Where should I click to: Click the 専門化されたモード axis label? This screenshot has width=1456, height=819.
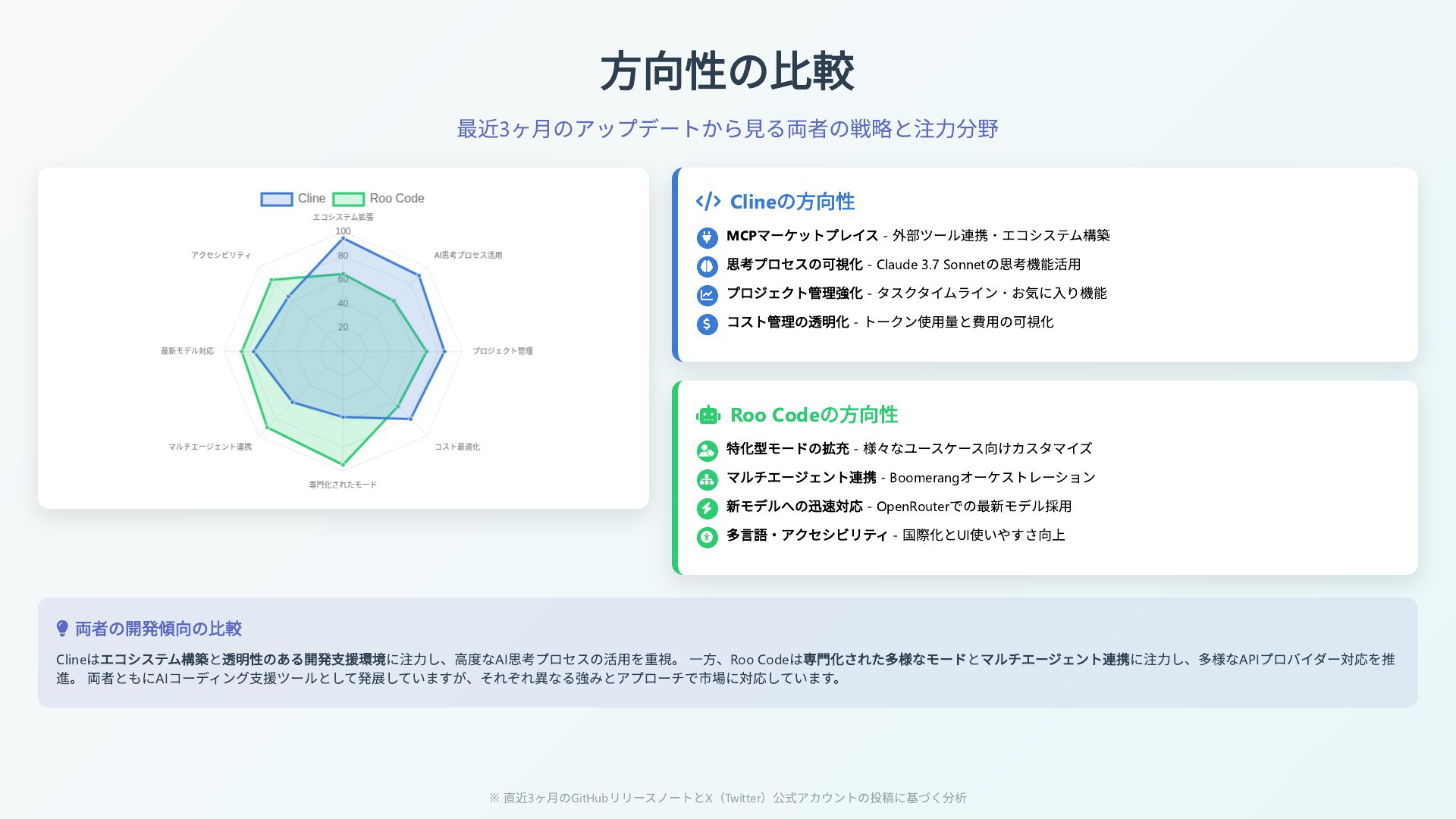pos(343,485)
